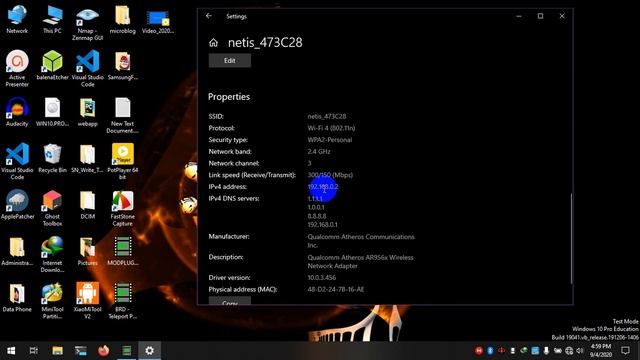
Task: Select the Recycle Bin icon
Action: [x=52, y=158]
